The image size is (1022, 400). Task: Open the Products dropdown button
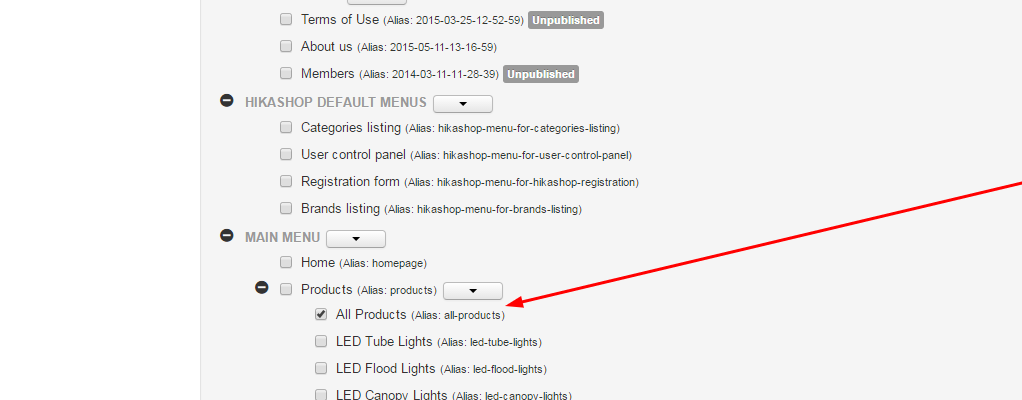[x=472, y=290]
